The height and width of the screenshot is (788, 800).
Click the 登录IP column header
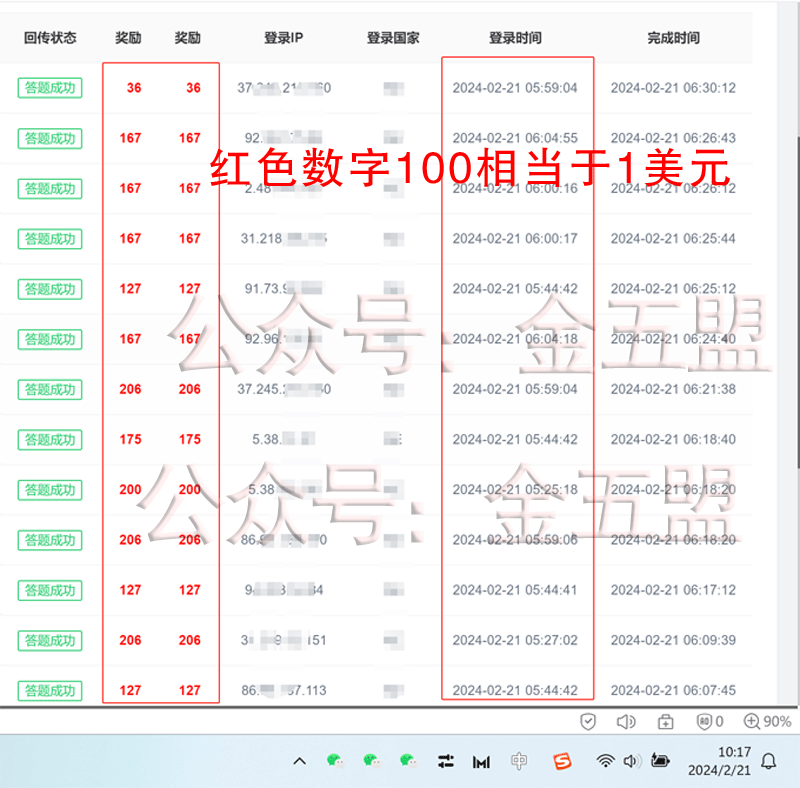click(x=283, y=38)
